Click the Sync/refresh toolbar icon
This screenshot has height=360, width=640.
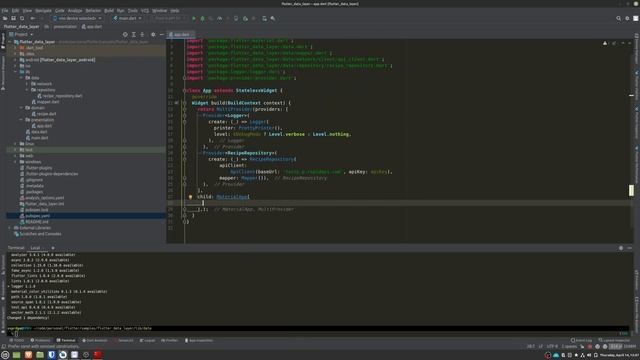pyautogui.click(x=22, y=18)
